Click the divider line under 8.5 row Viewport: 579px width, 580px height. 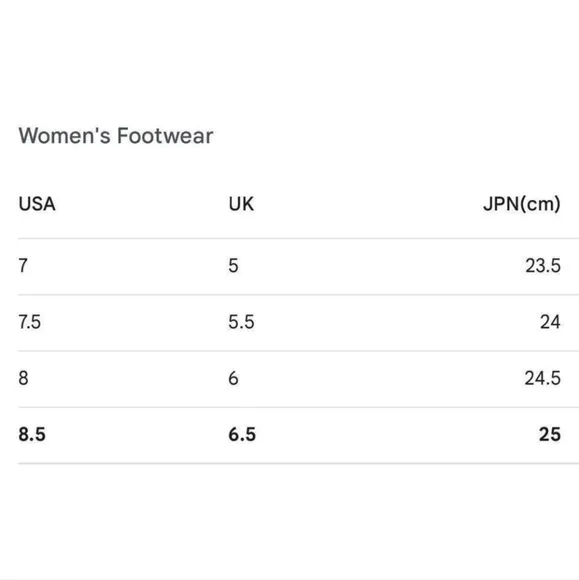pos(298,463)
